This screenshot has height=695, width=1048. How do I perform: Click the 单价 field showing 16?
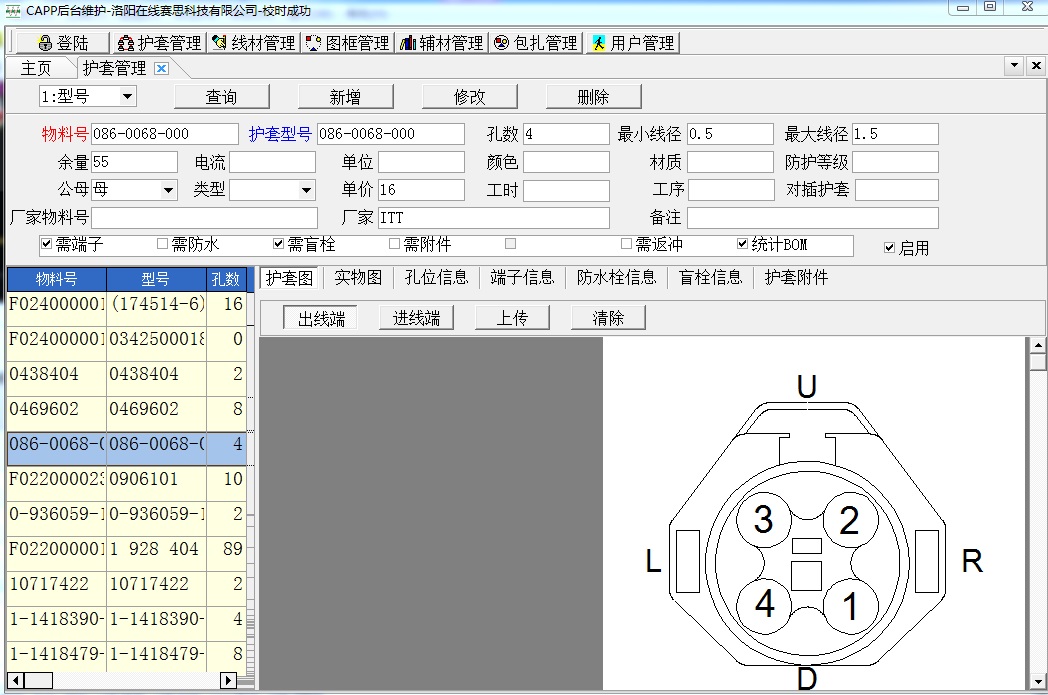pos(421,190)
